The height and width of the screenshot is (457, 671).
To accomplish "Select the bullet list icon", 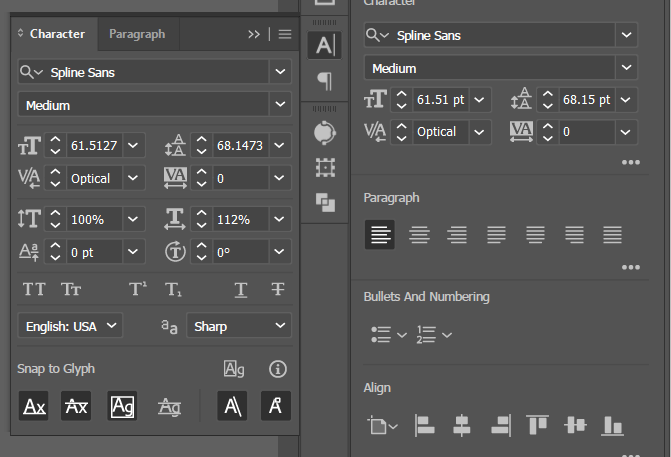I will pyautogui.click(x=380, y=334).
